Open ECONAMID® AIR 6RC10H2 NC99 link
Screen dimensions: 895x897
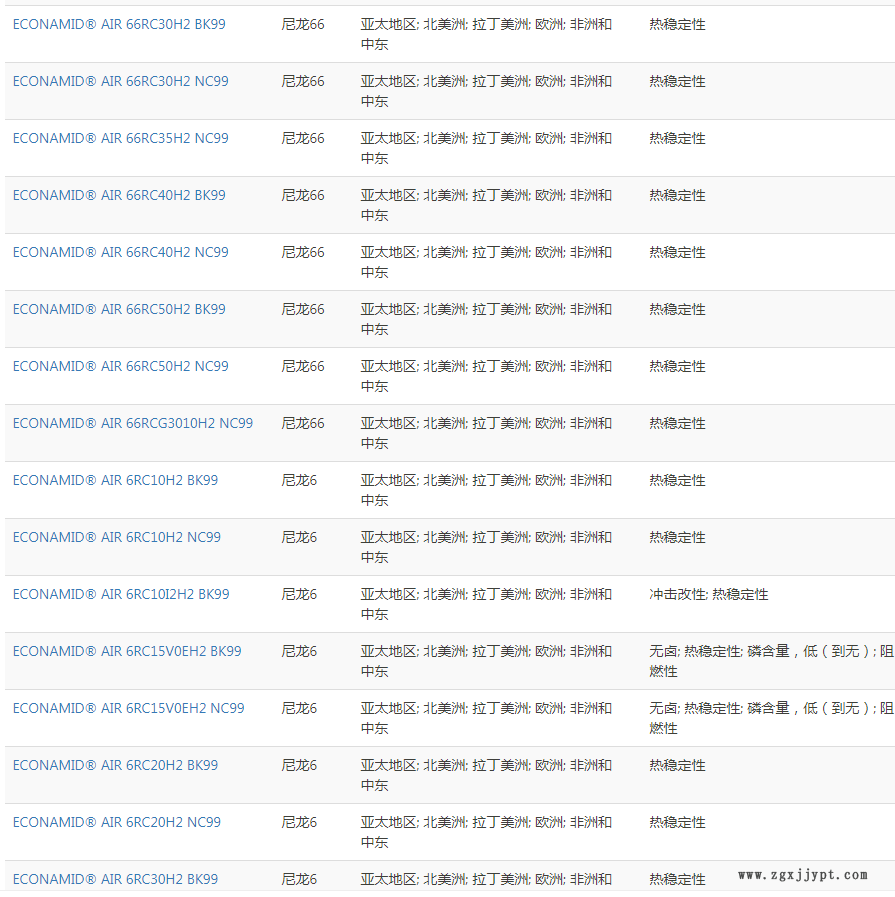point(117,537)
